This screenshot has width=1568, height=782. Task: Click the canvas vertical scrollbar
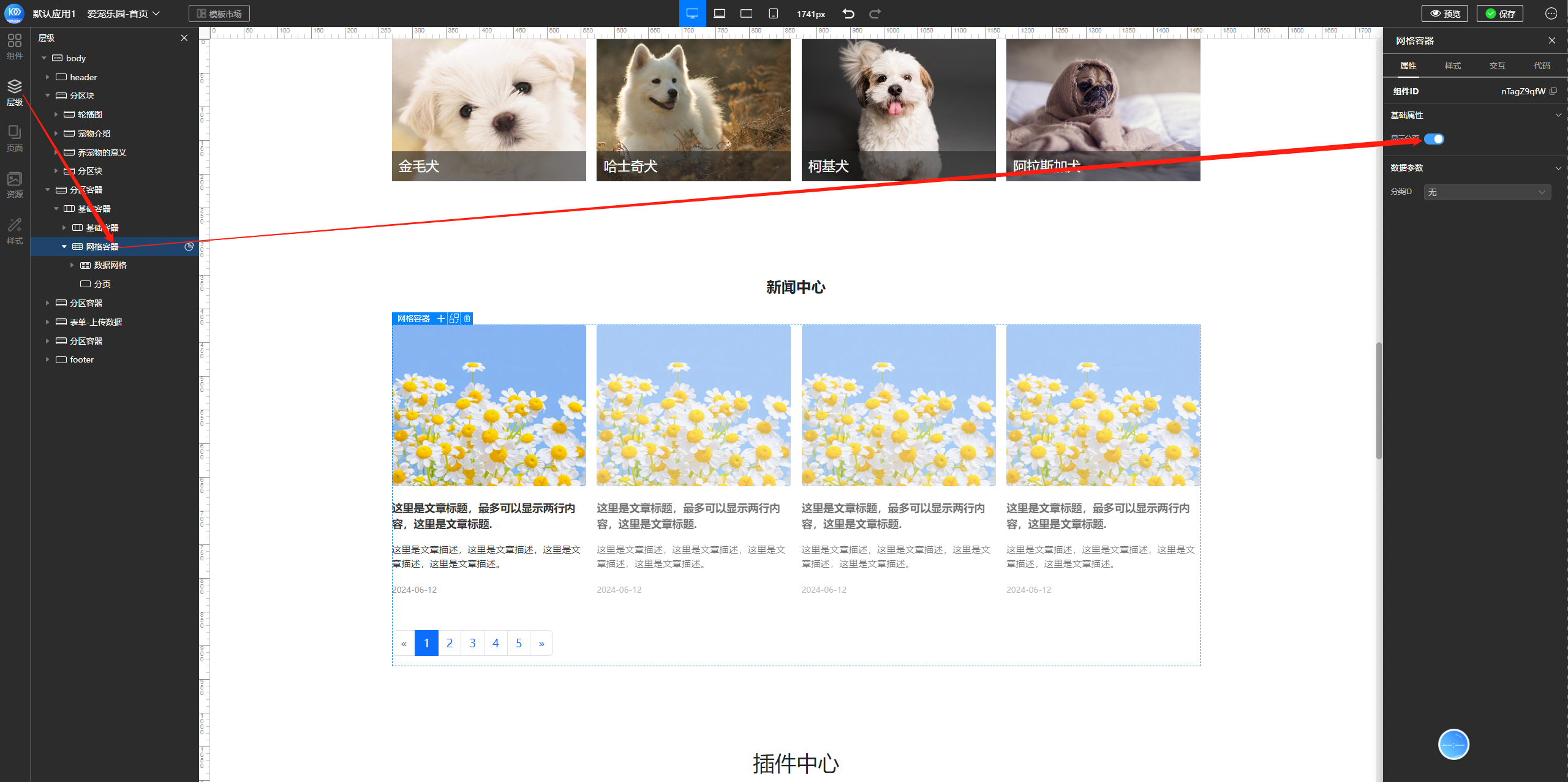[1379, 400]
